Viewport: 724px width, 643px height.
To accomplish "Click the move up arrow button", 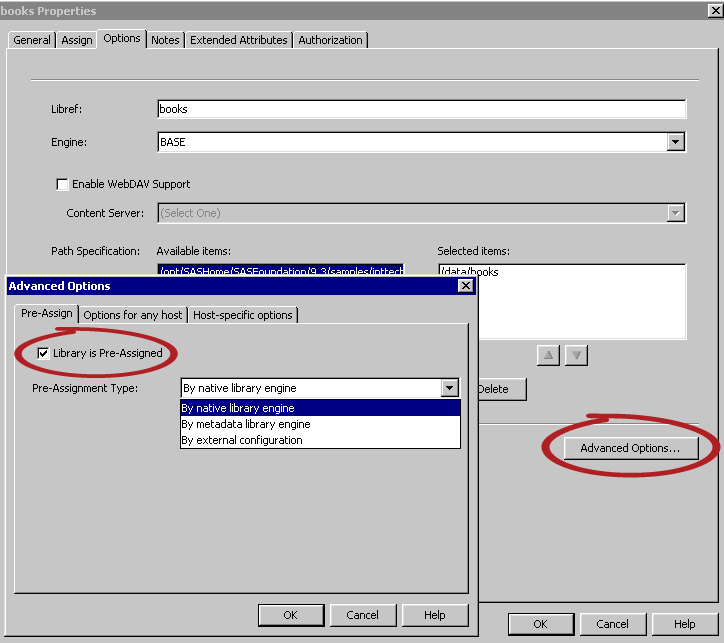I will pyautogui.click(x=549, y=355).
